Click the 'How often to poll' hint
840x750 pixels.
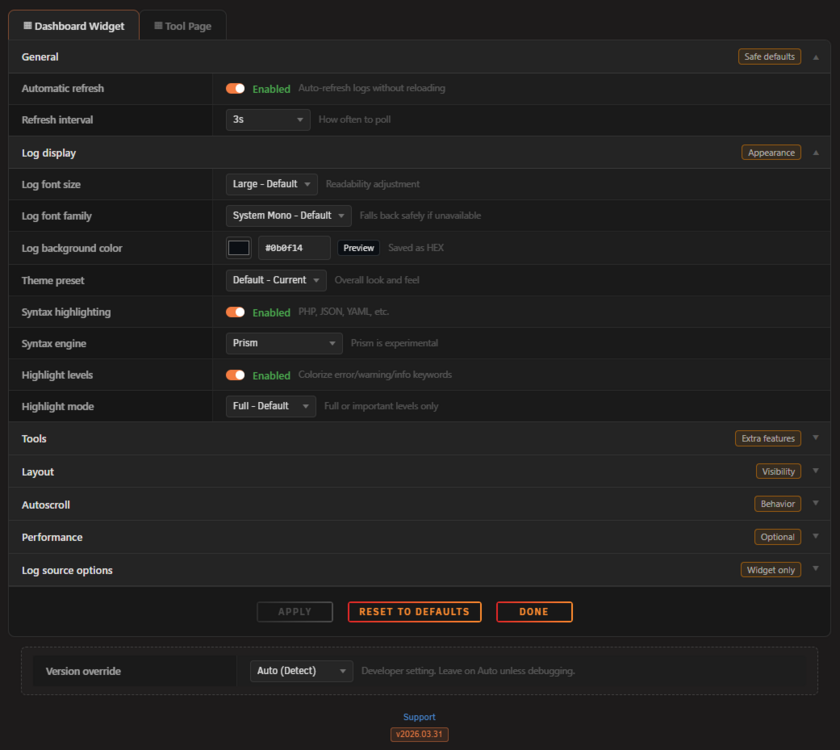coord(355,119)
